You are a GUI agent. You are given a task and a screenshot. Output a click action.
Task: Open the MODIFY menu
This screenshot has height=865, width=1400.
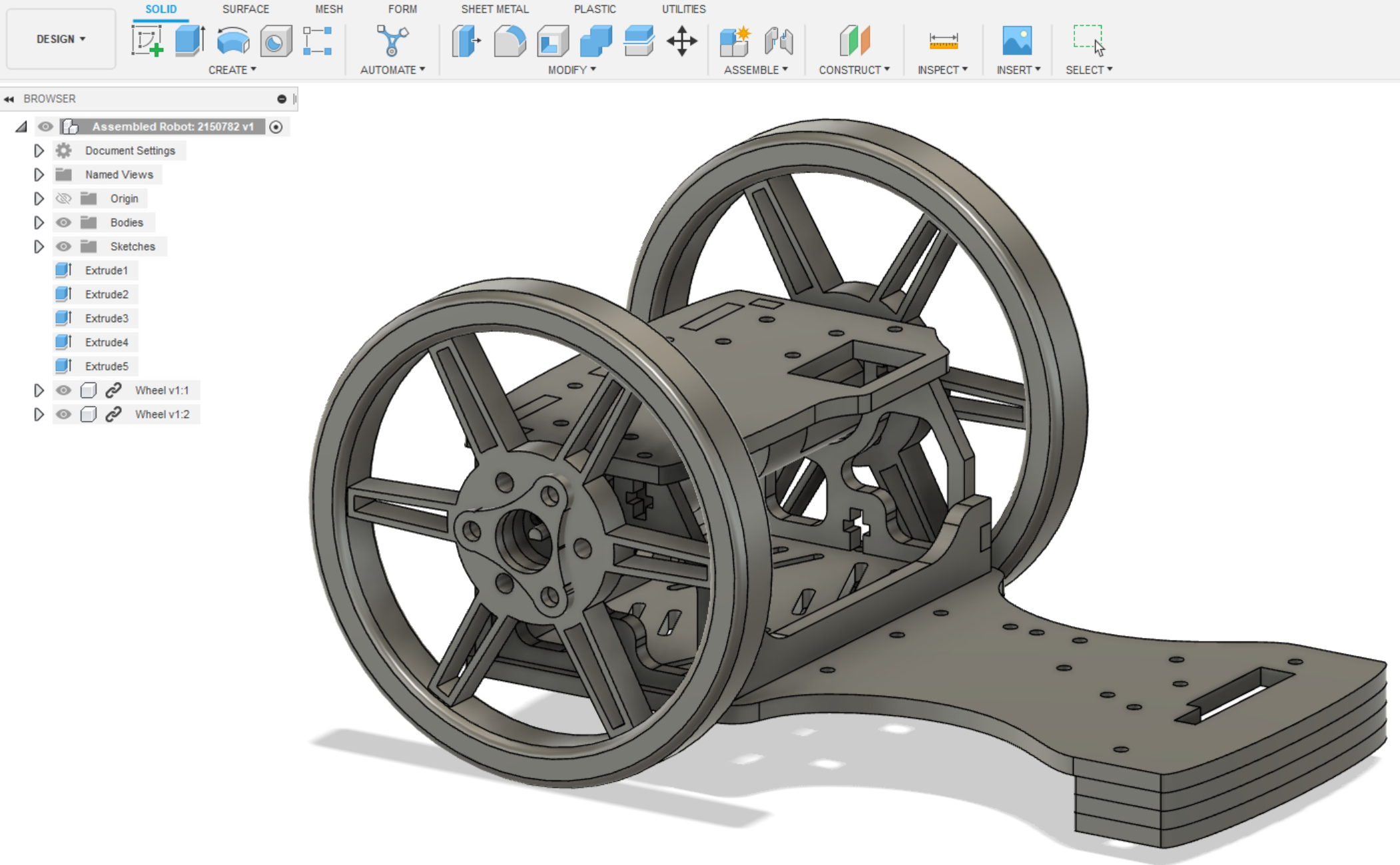click(571, 70)
